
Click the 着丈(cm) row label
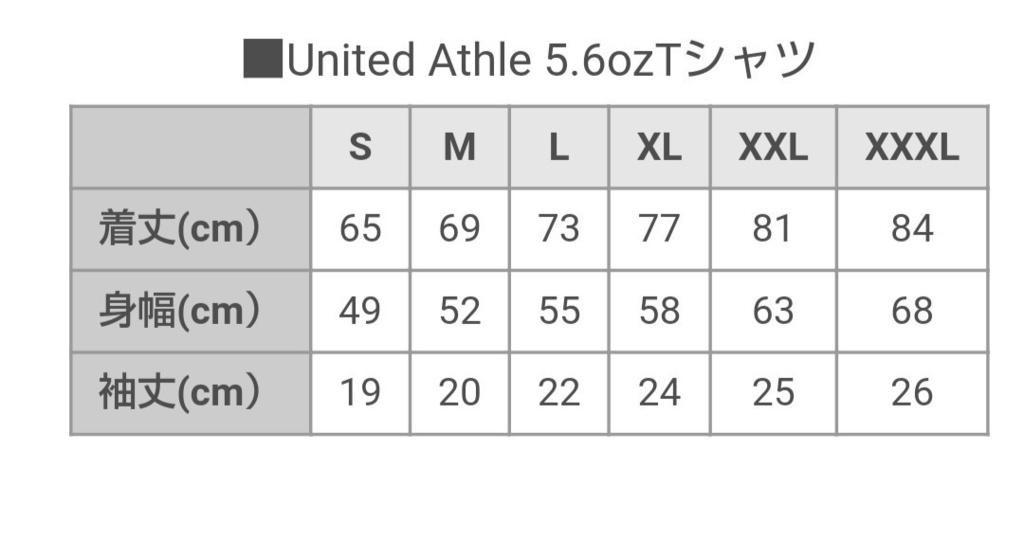[180, 229]
